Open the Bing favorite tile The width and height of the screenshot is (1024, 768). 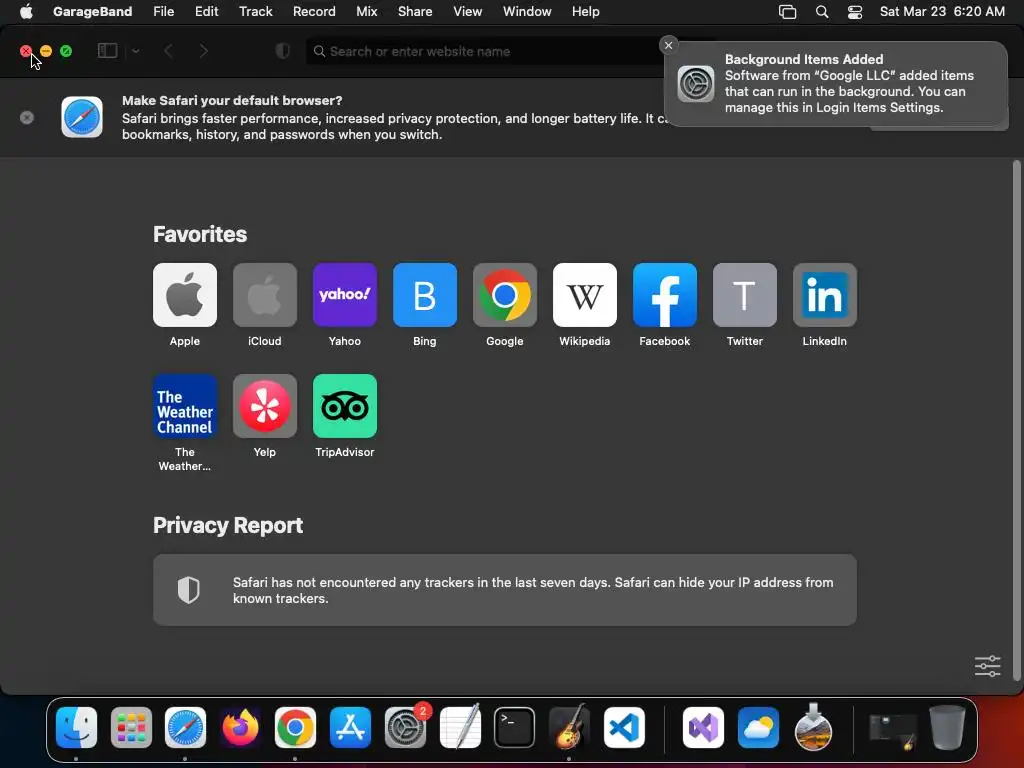pos(424,295)
